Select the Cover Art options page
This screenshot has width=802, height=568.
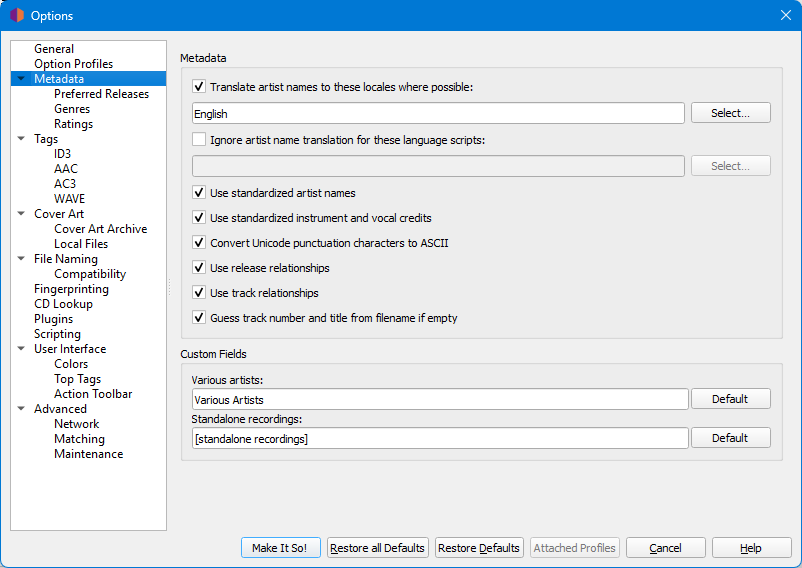(59, 214)
